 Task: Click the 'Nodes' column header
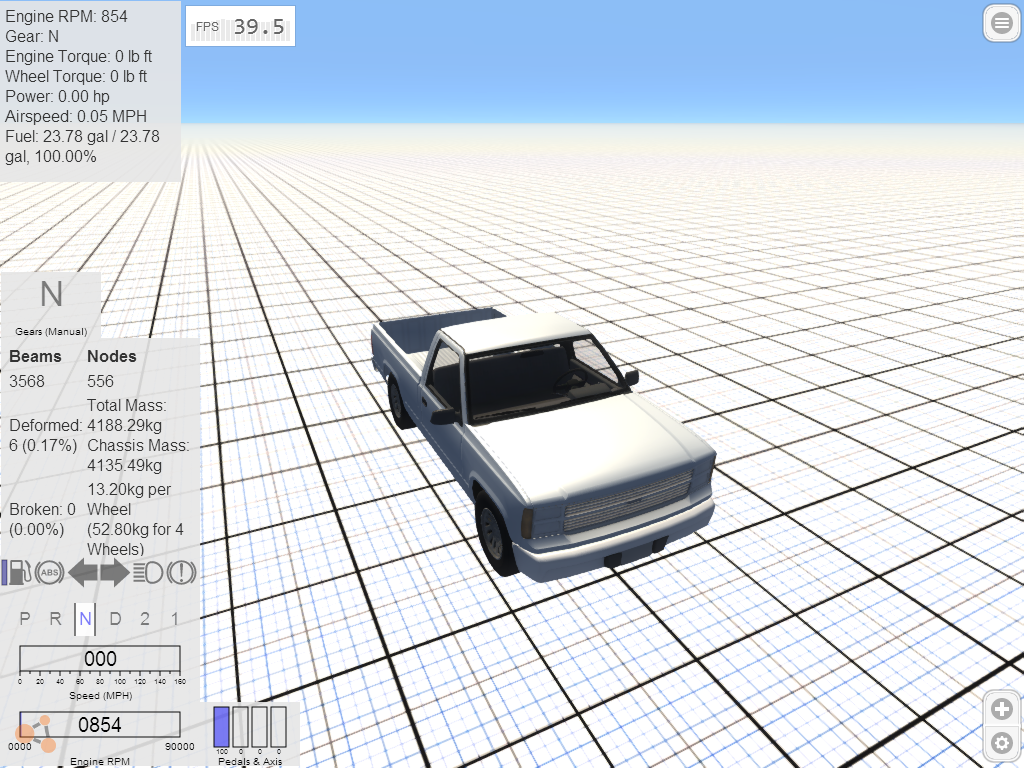coord(112,357)
